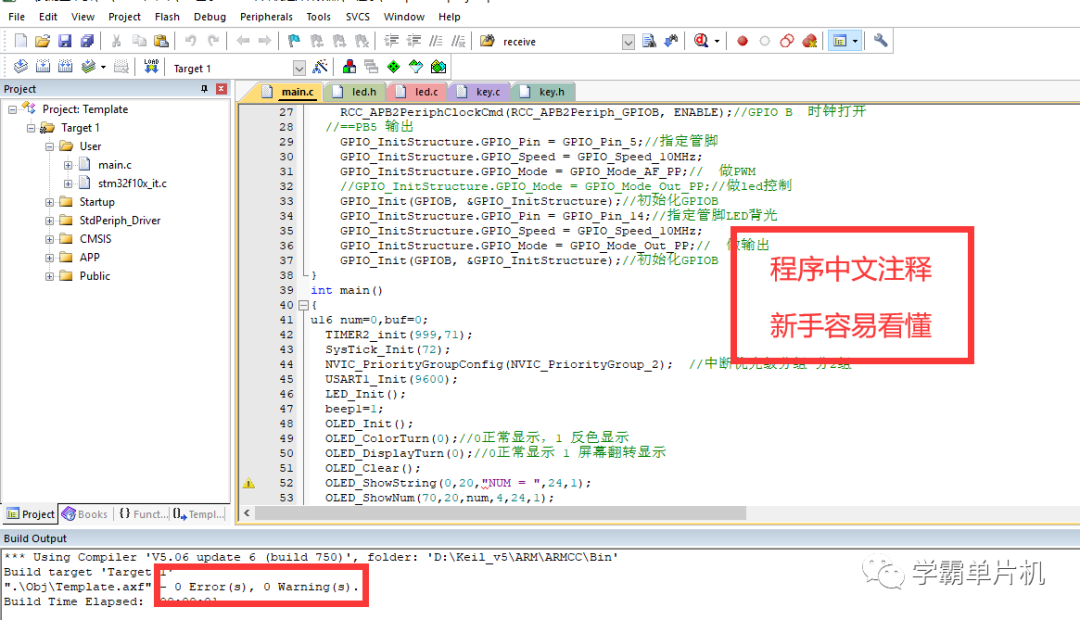Viewport: 1080px width, 620px height.
Task: Click the green diamond Run-Time Environment icon
Action: [393, 67]
